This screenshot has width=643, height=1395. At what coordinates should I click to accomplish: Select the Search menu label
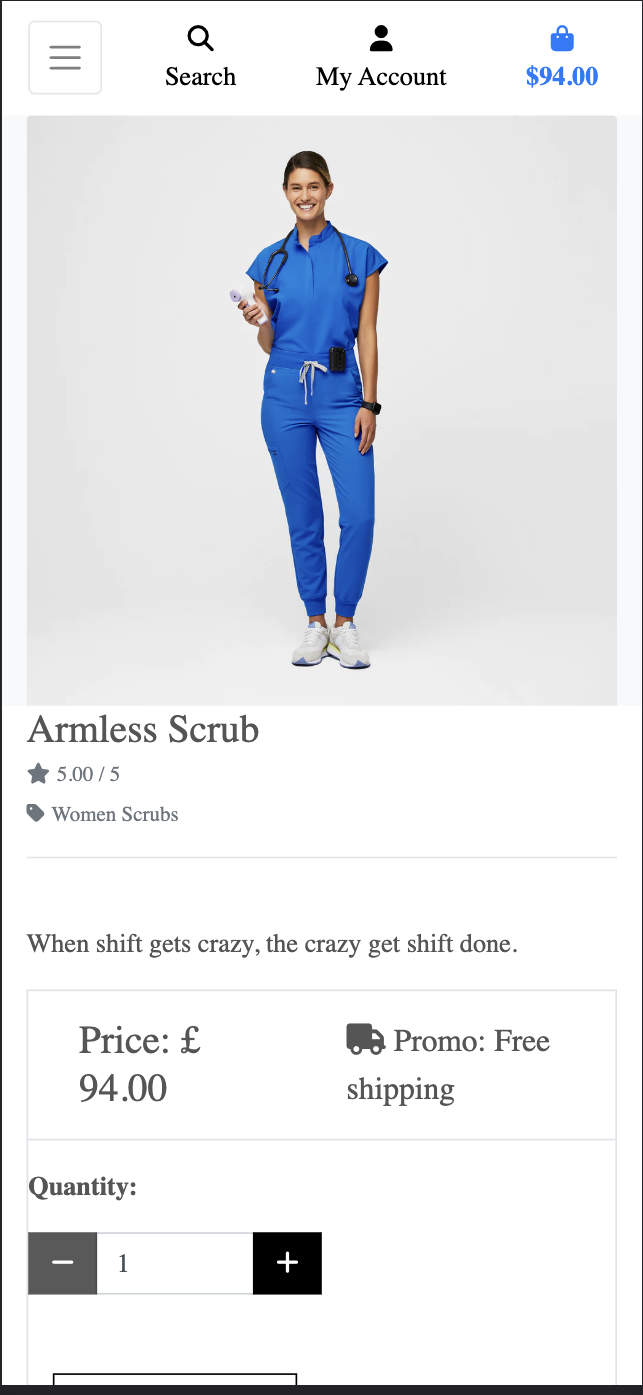tap(201, 77)
